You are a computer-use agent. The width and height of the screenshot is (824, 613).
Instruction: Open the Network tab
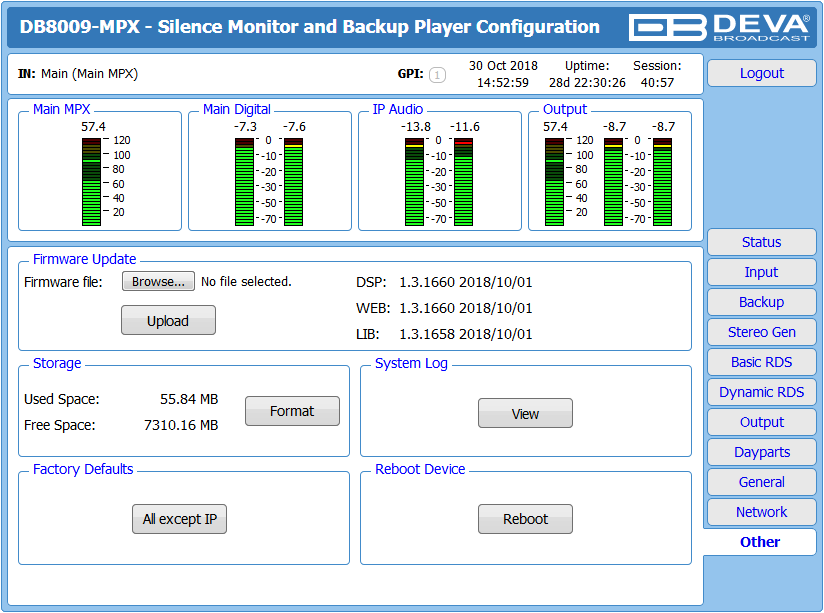click(761, 512)
